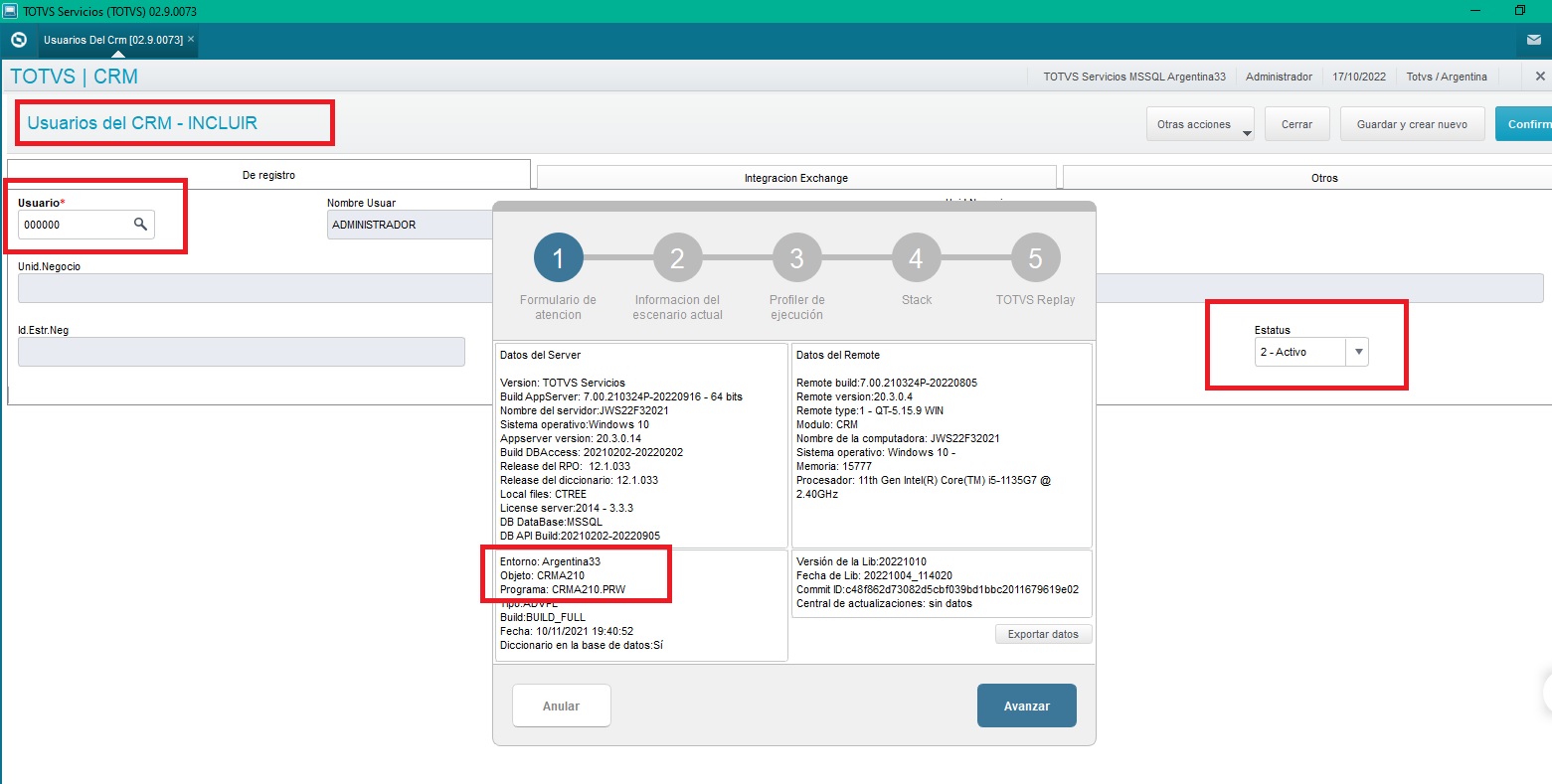The width and height of the screenshot is (1552, 784).
Task: Click the Exportar datos button
Action: [1043, 634]
